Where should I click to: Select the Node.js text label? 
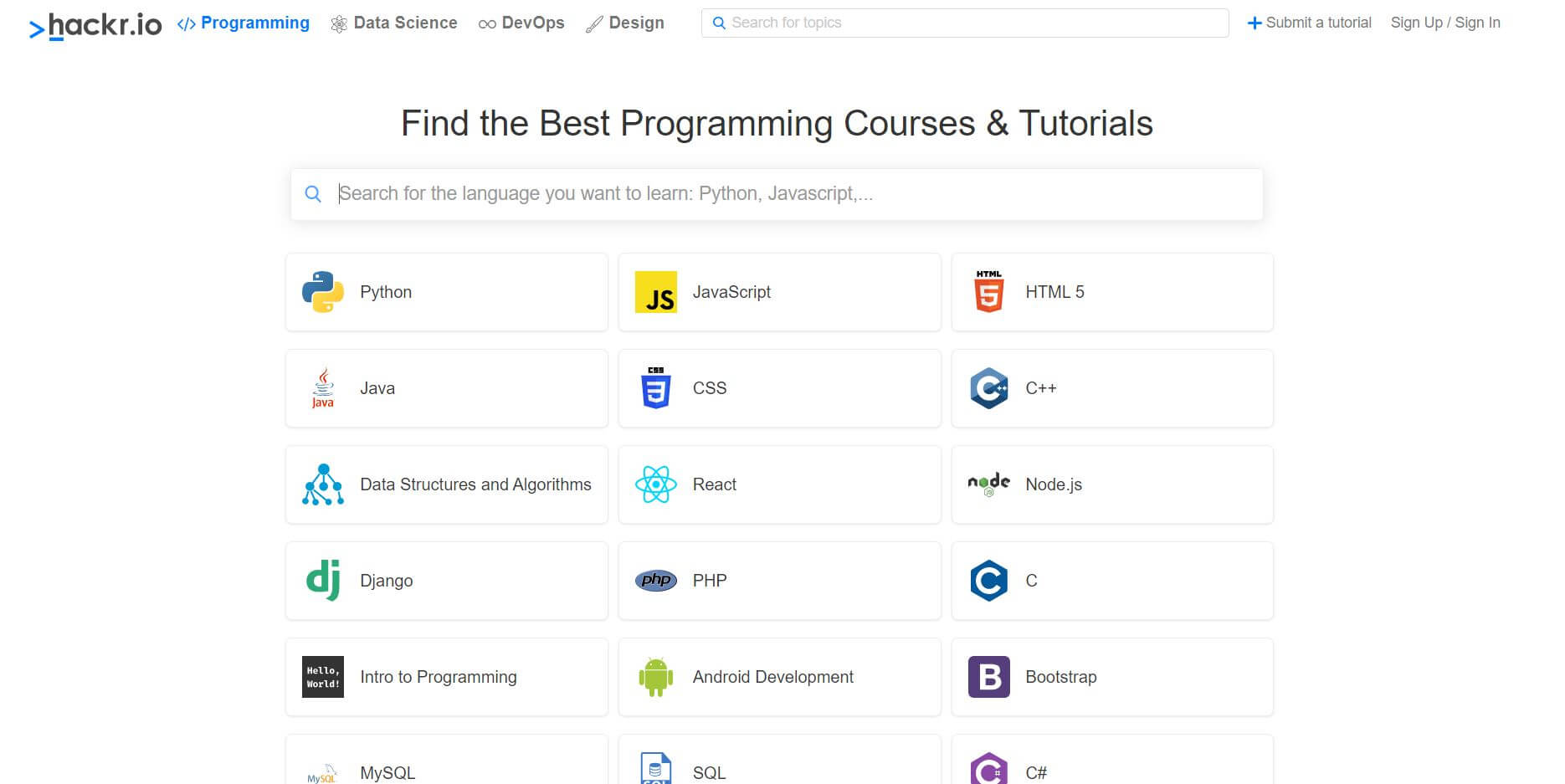click(x=1054, y=484)
